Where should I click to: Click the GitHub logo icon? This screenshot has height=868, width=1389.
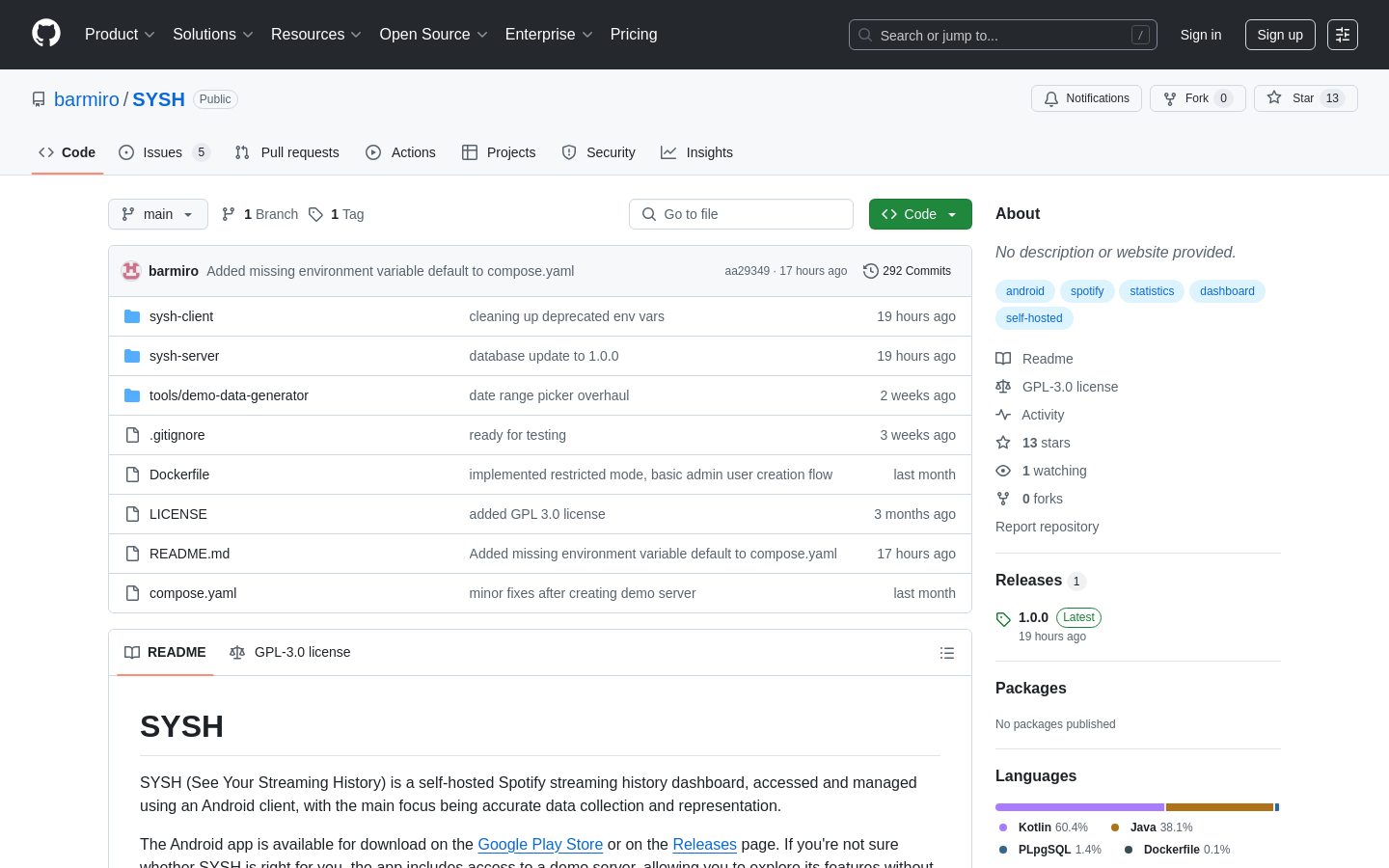click(46, 34)
